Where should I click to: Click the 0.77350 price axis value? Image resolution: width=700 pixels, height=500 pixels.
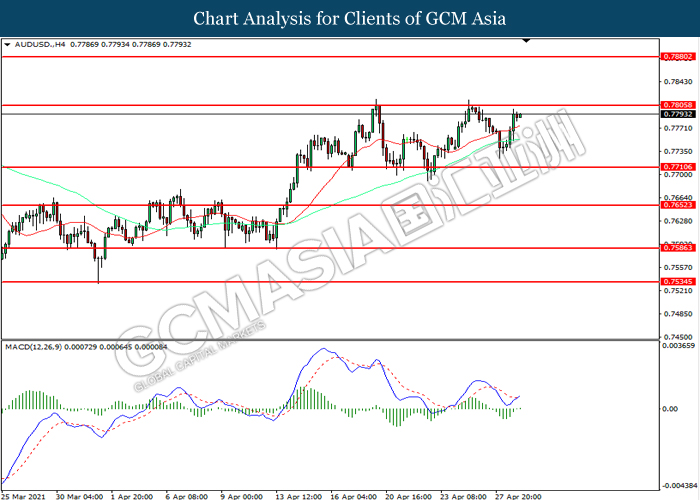click(x=678, y=151)
